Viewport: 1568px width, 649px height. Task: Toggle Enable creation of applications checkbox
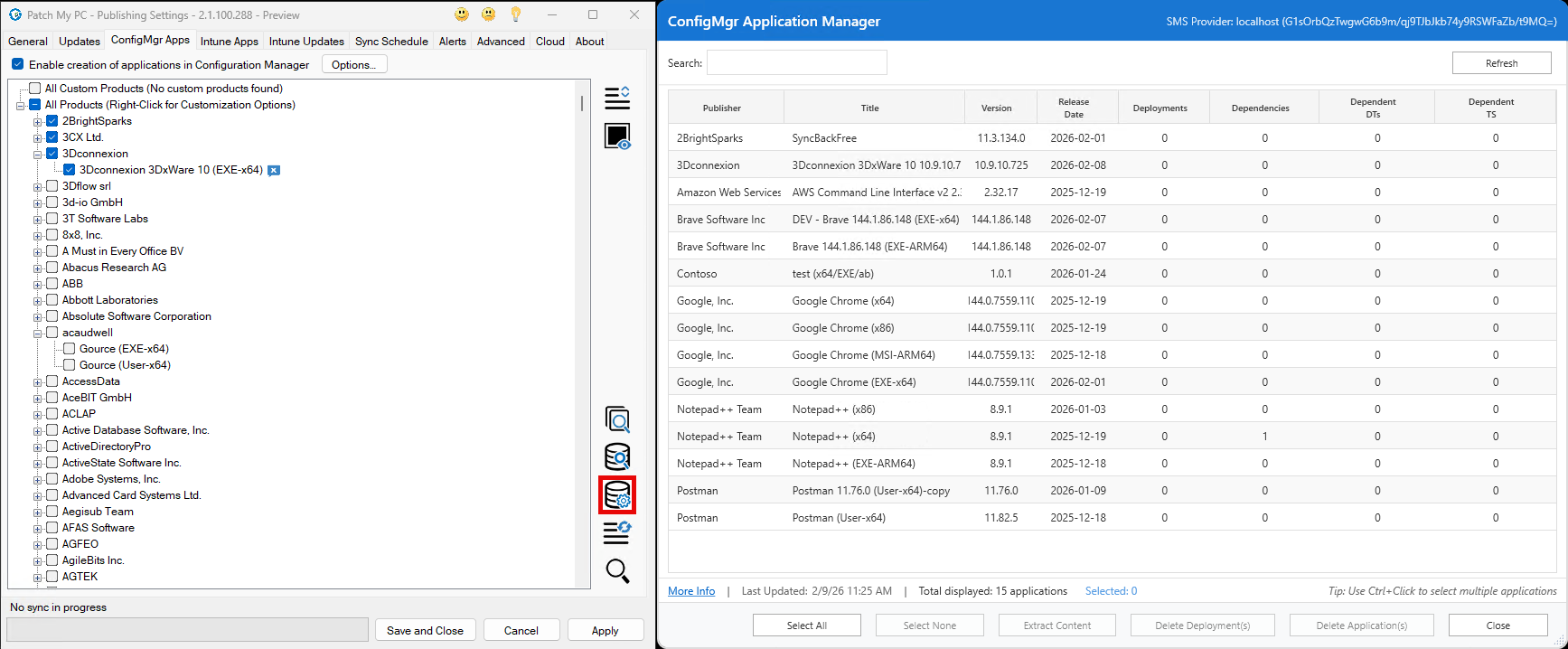point(17,64)
